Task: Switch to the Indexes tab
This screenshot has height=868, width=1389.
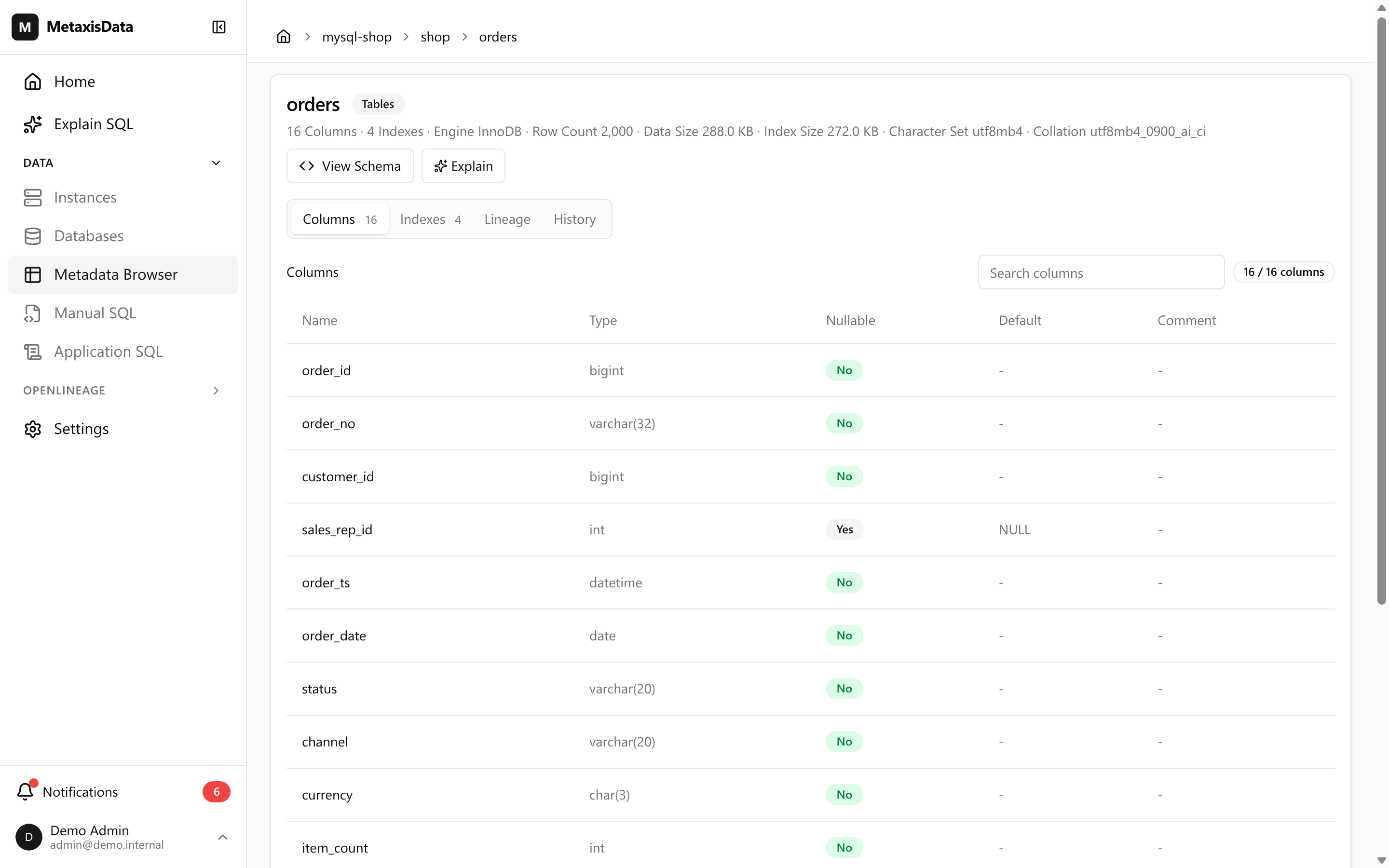Action: click(x=431, y=219)
